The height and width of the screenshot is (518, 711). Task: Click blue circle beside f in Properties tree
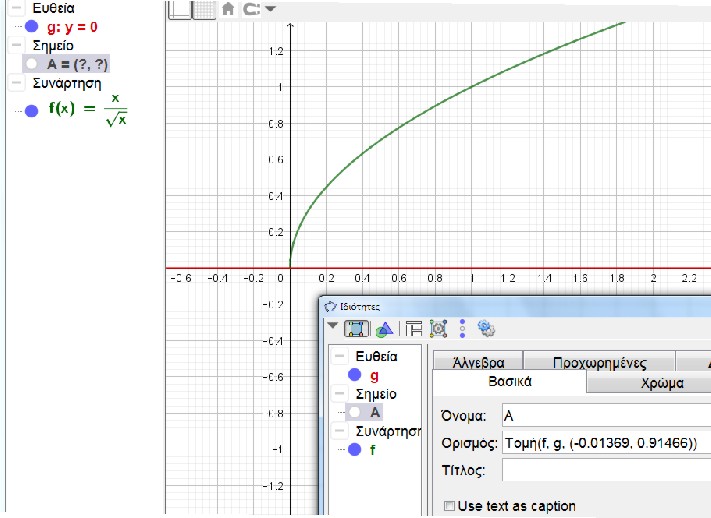coord(355,450)
